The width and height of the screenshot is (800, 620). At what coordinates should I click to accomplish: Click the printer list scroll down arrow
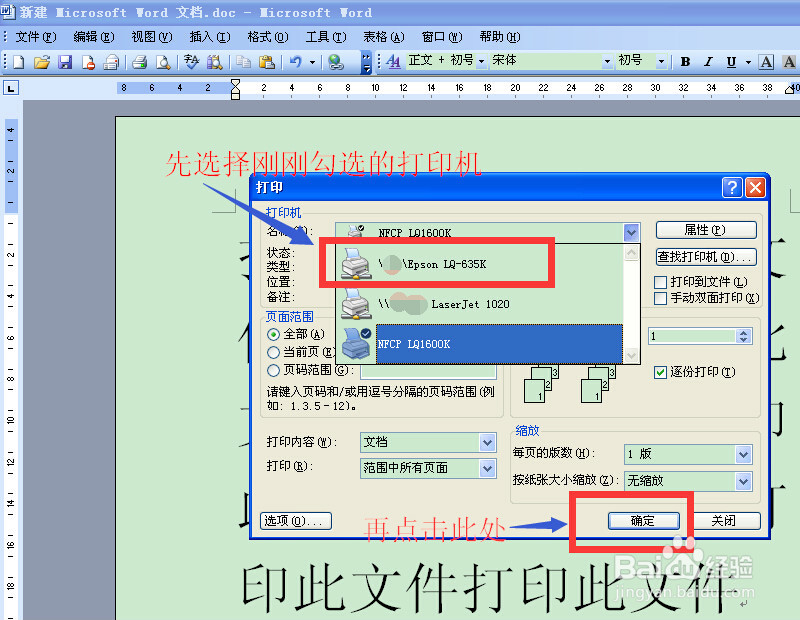click(x=631, y=354)
